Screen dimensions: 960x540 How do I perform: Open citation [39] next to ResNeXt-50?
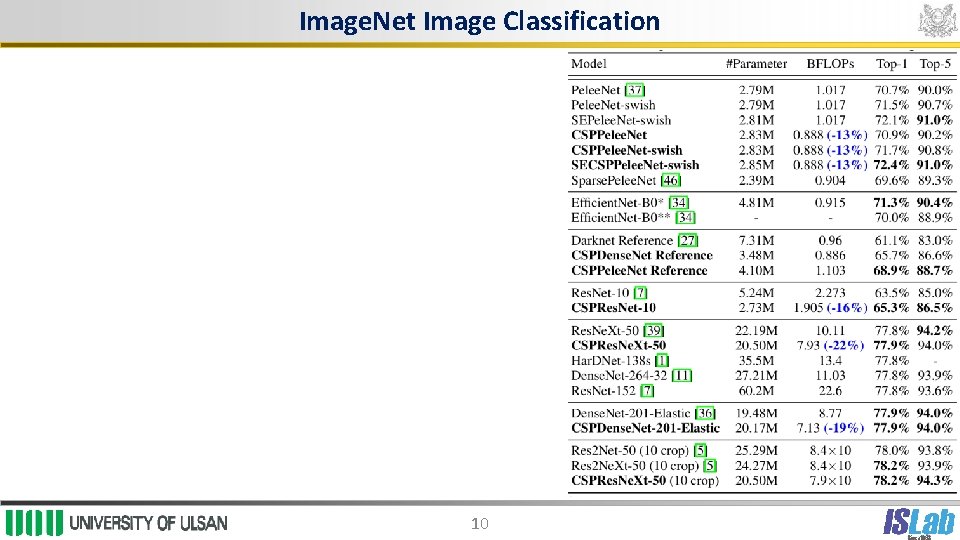(654, 331)
